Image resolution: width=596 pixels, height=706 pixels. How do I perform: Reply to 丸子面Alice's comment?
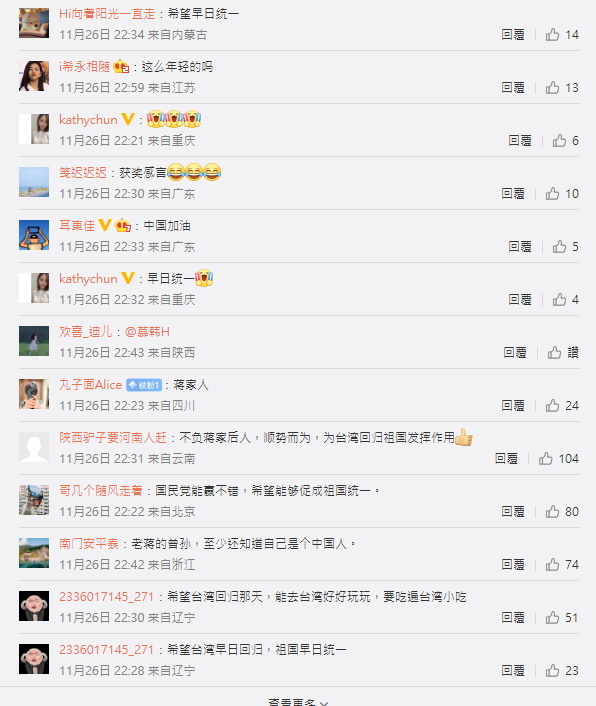click(x=513, y=406)
